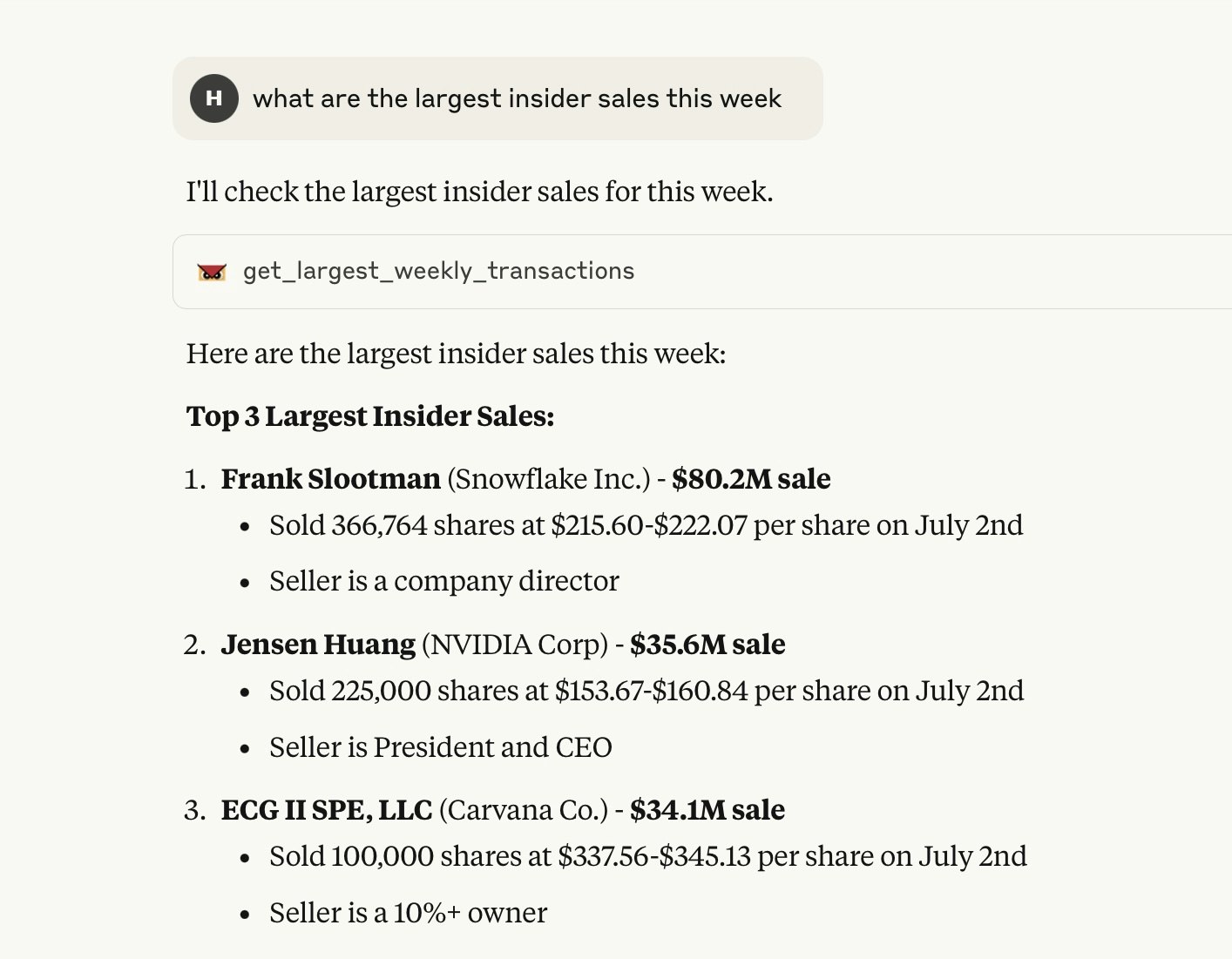
Task: Click the H user avatar icon
Action: [x=214, y=98]
